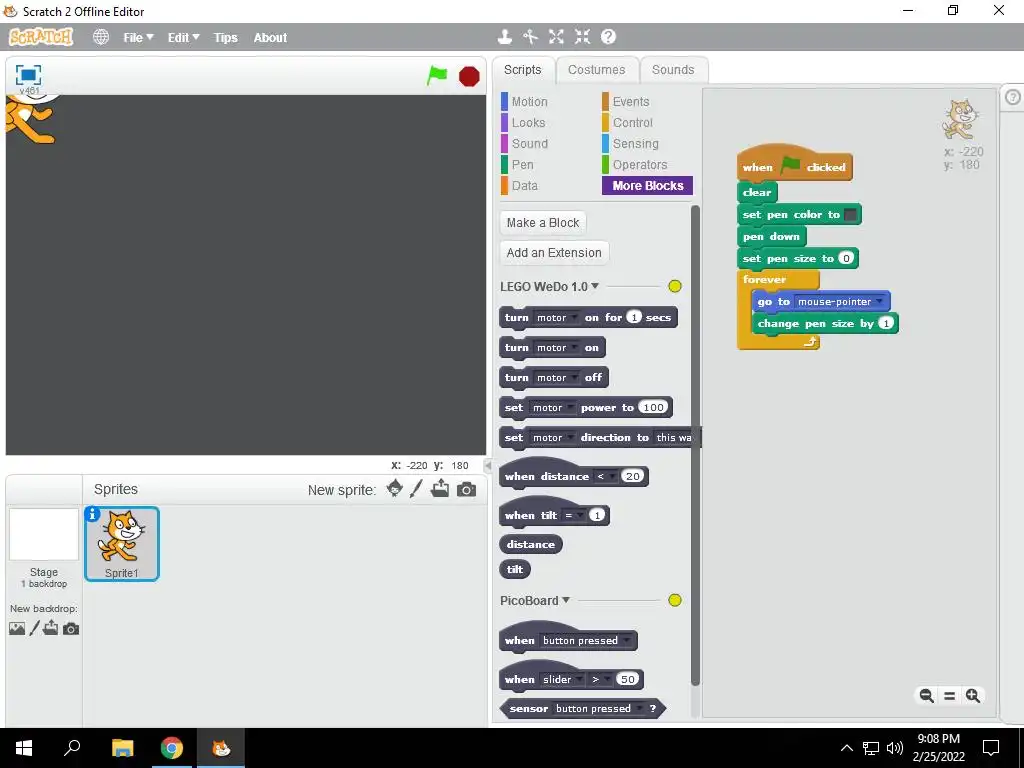The image size is (1024, 768).
Task: Choose new sprite from library
Action: (394, 488)
